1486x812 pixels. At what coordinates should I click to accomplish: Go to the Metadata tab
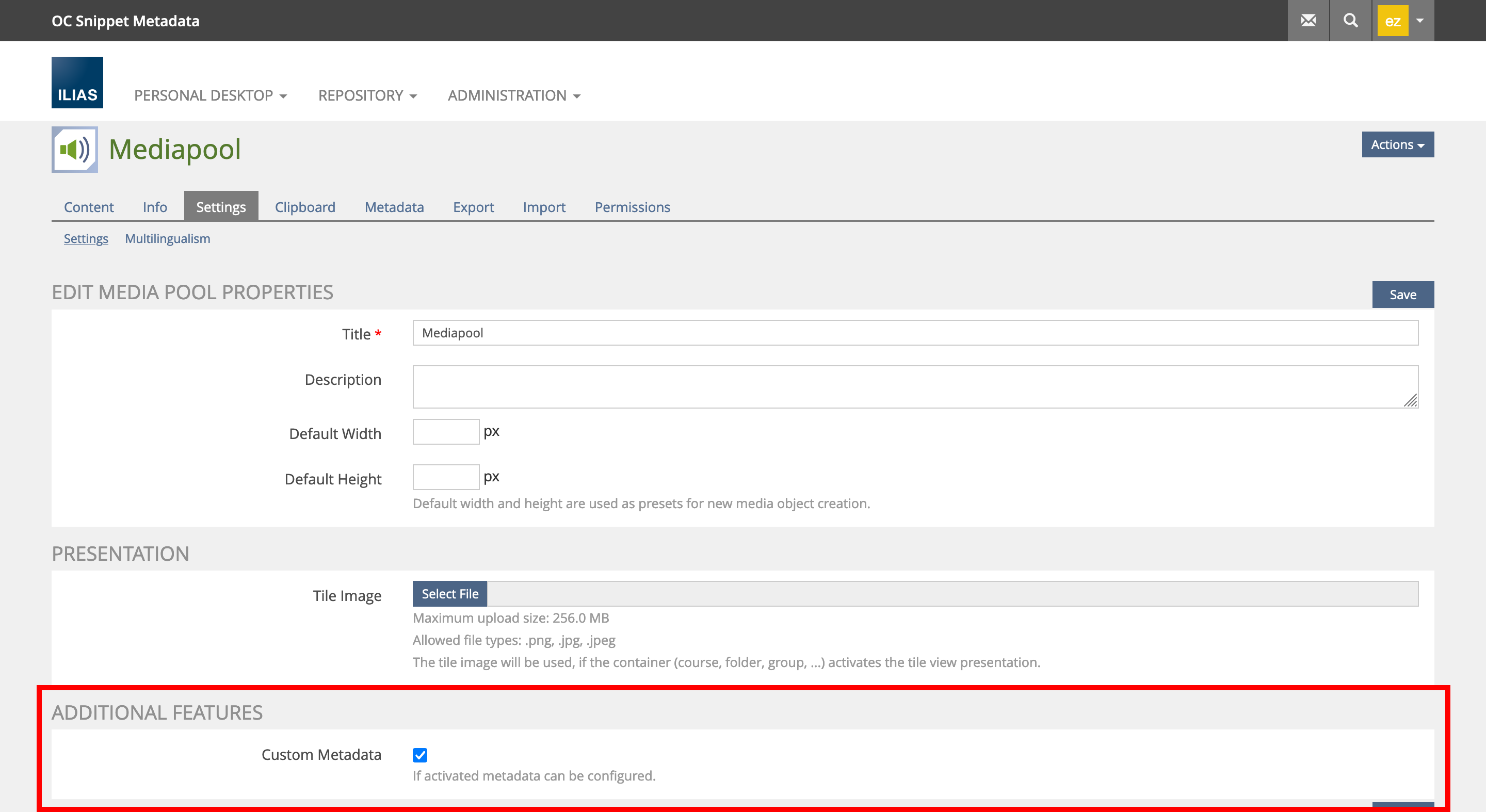point(394,207)
